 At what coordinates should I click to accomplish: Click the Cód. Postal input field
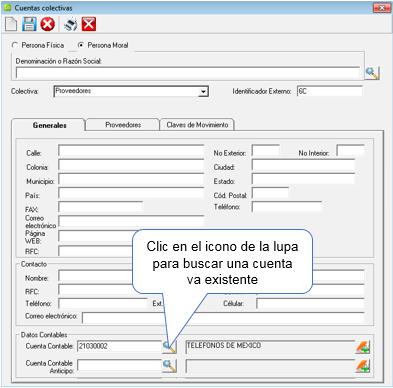(270, 193)
